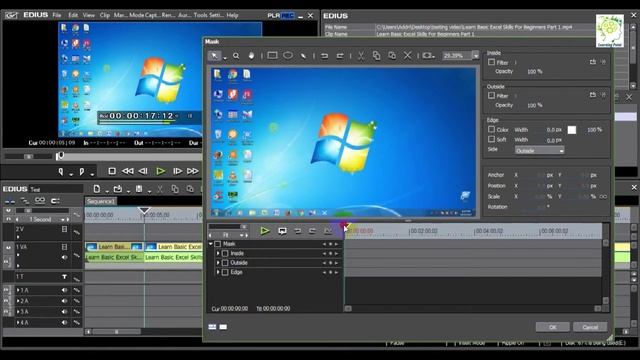
Task: Open the Help menu in EDIUS
Action: tap(232, 15)
